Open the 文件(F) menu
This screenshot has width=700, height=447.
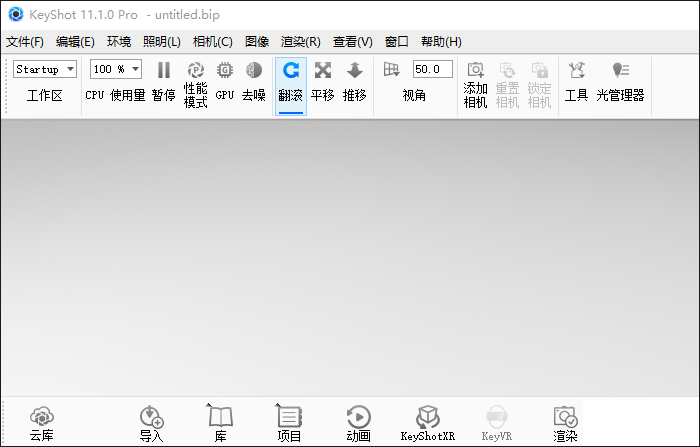coord(25,42)
